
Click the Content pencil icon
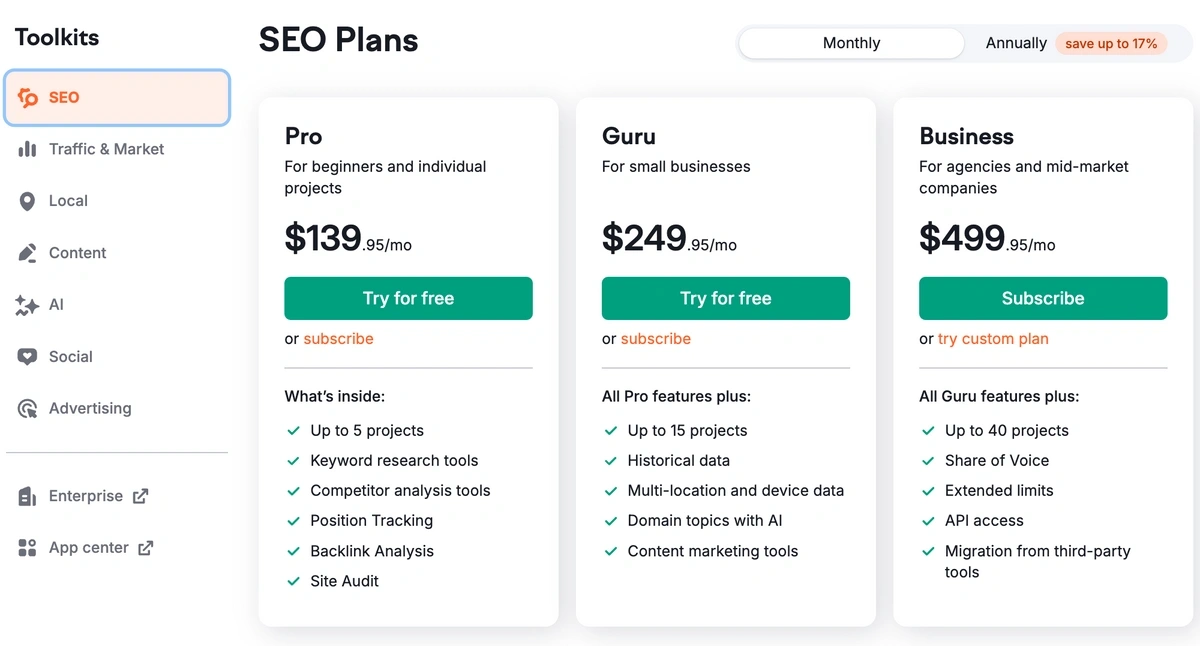click(28, 253)
